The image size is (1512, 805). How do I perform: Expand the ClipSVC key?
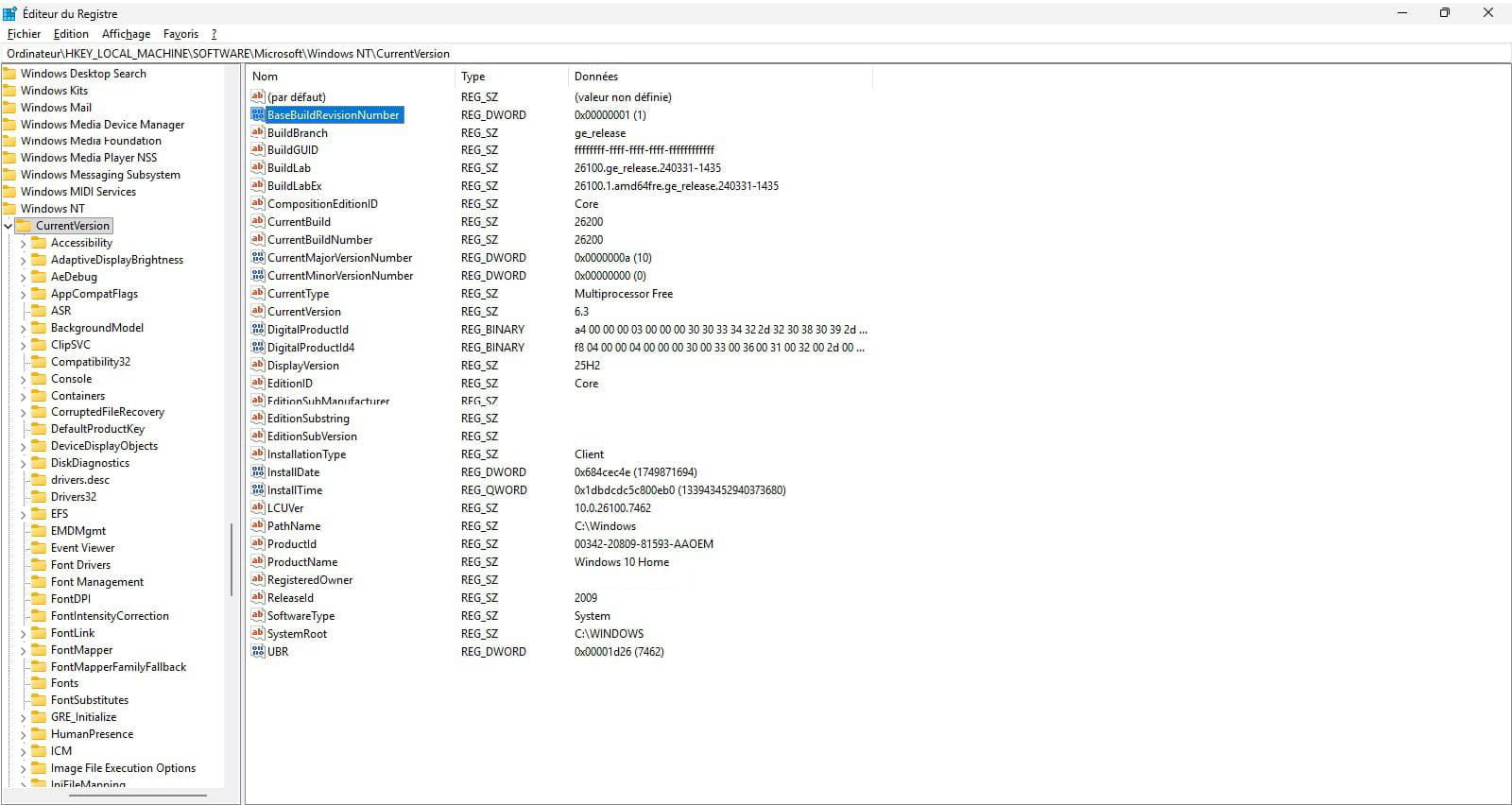click(23, 345)
